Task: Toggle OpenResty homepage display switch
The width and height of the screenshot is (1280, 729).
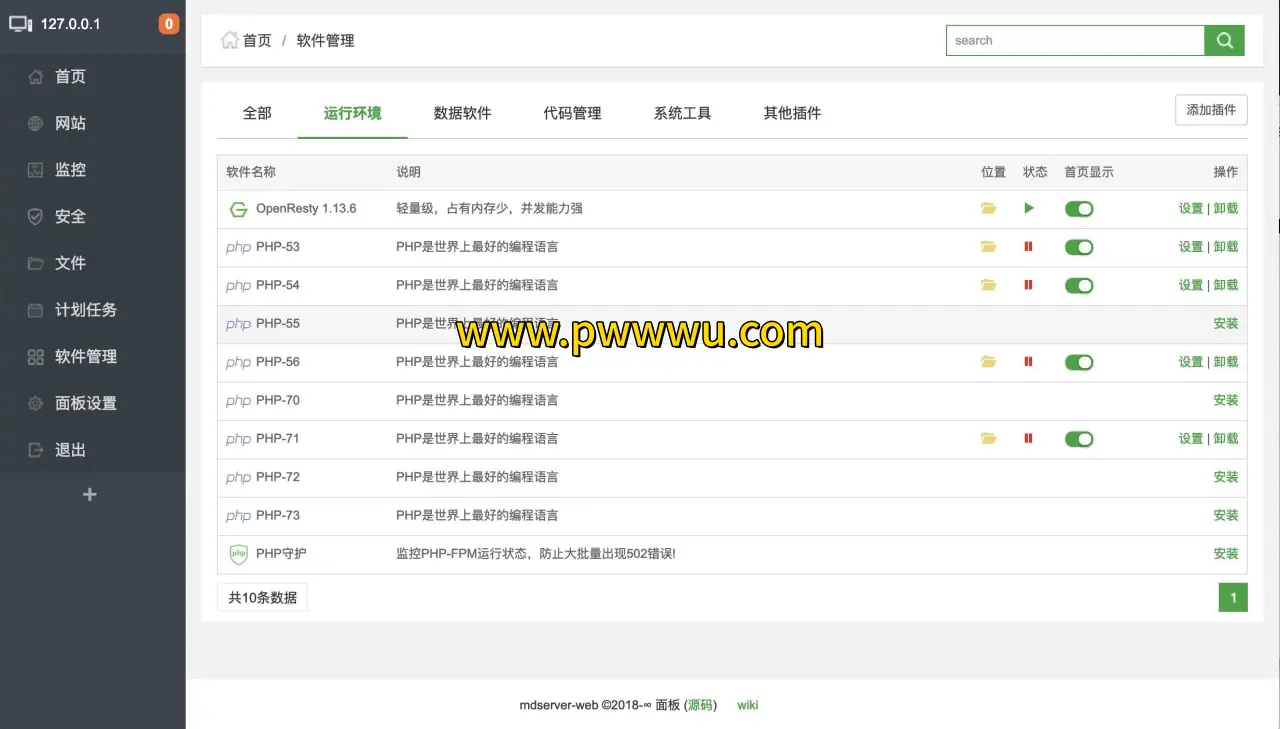Action: (x=1079, y=209)
